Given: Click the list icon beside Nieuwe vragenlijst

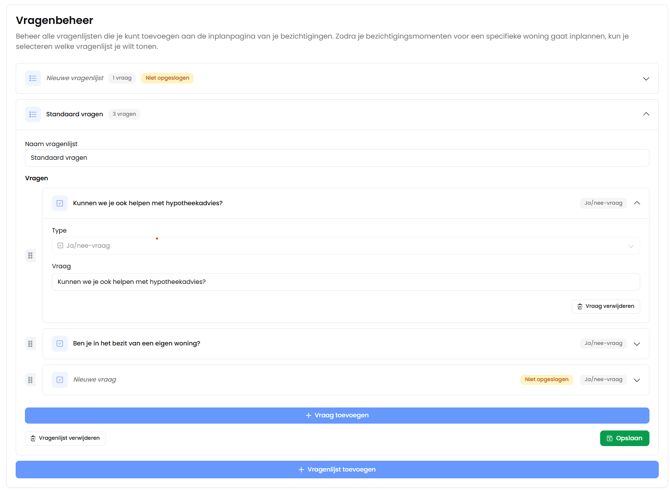Looking at the screenshot, I should [33, 78].
